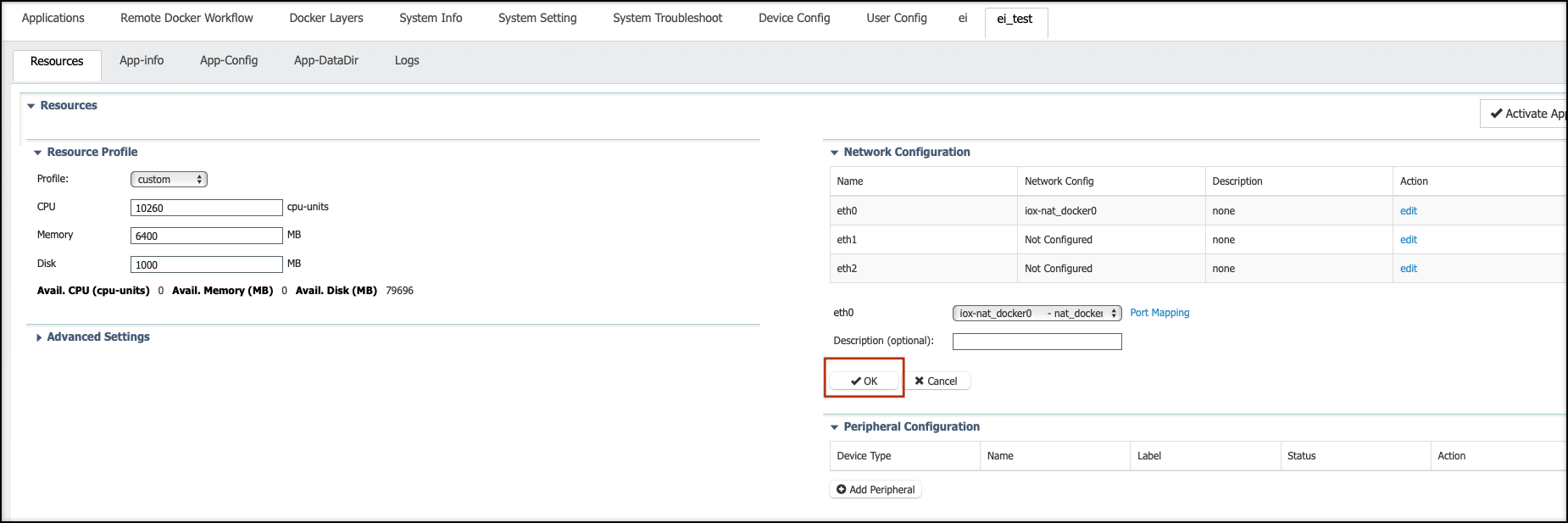
Task: Click the Add Peripheral button
Action: coord(876,490)
